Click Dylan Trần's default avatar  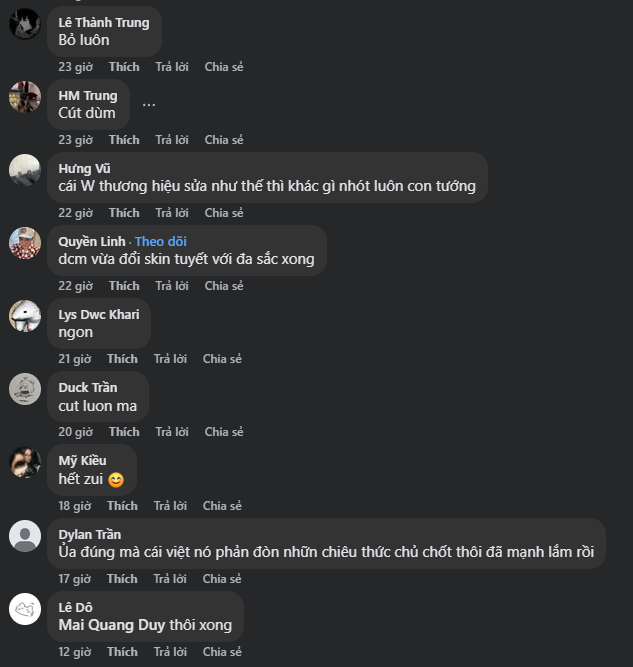pos(25,536)
